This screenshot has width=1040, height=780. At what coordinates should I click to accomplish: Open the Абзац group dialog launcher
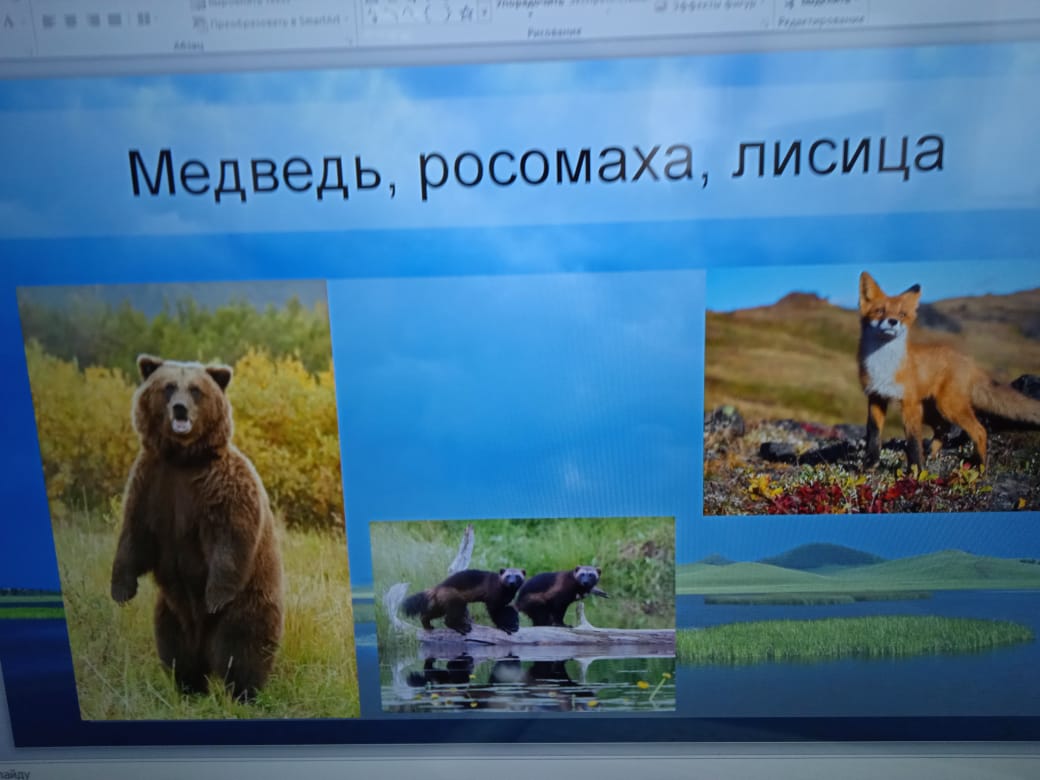coord(349,43)
